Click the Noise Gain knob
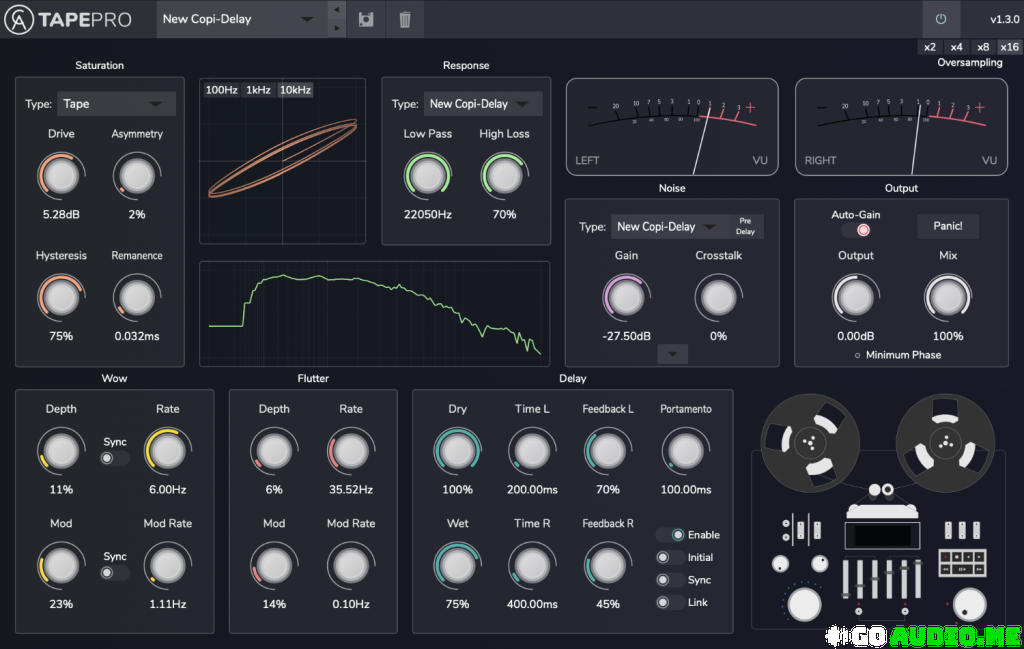1024x649 pixels. point(626,298)
